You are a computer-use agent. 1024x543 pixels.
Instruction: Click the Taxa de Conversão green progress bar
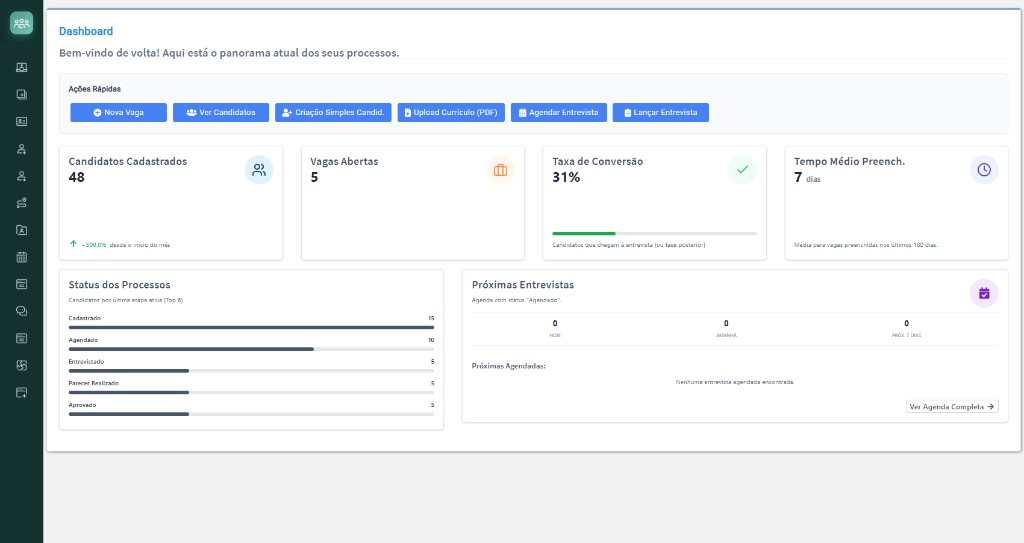click(x=654, y=233)
